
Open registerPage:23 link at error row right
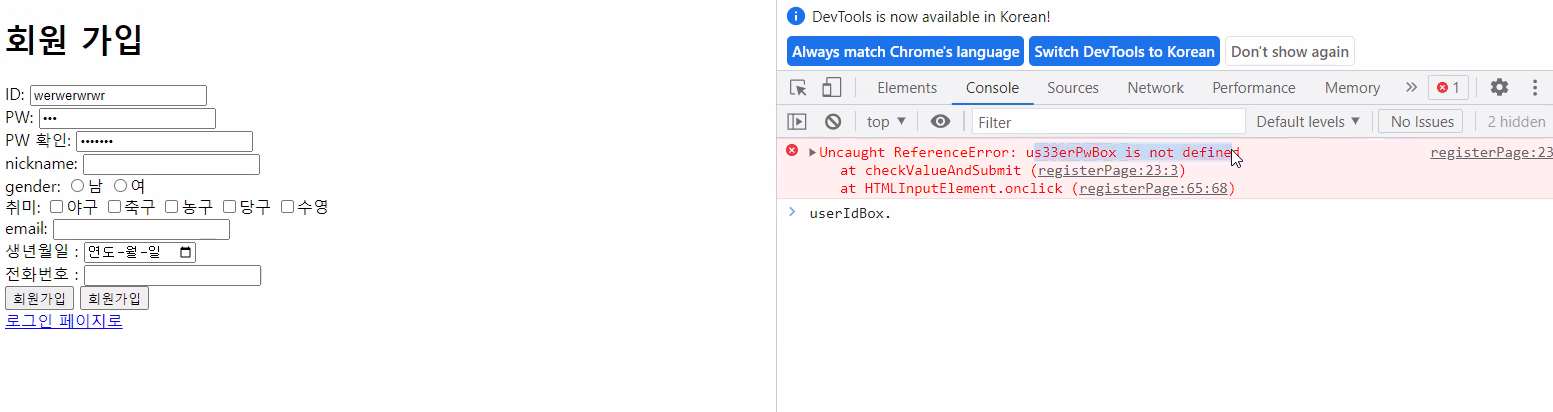(x=1491, y=153)
